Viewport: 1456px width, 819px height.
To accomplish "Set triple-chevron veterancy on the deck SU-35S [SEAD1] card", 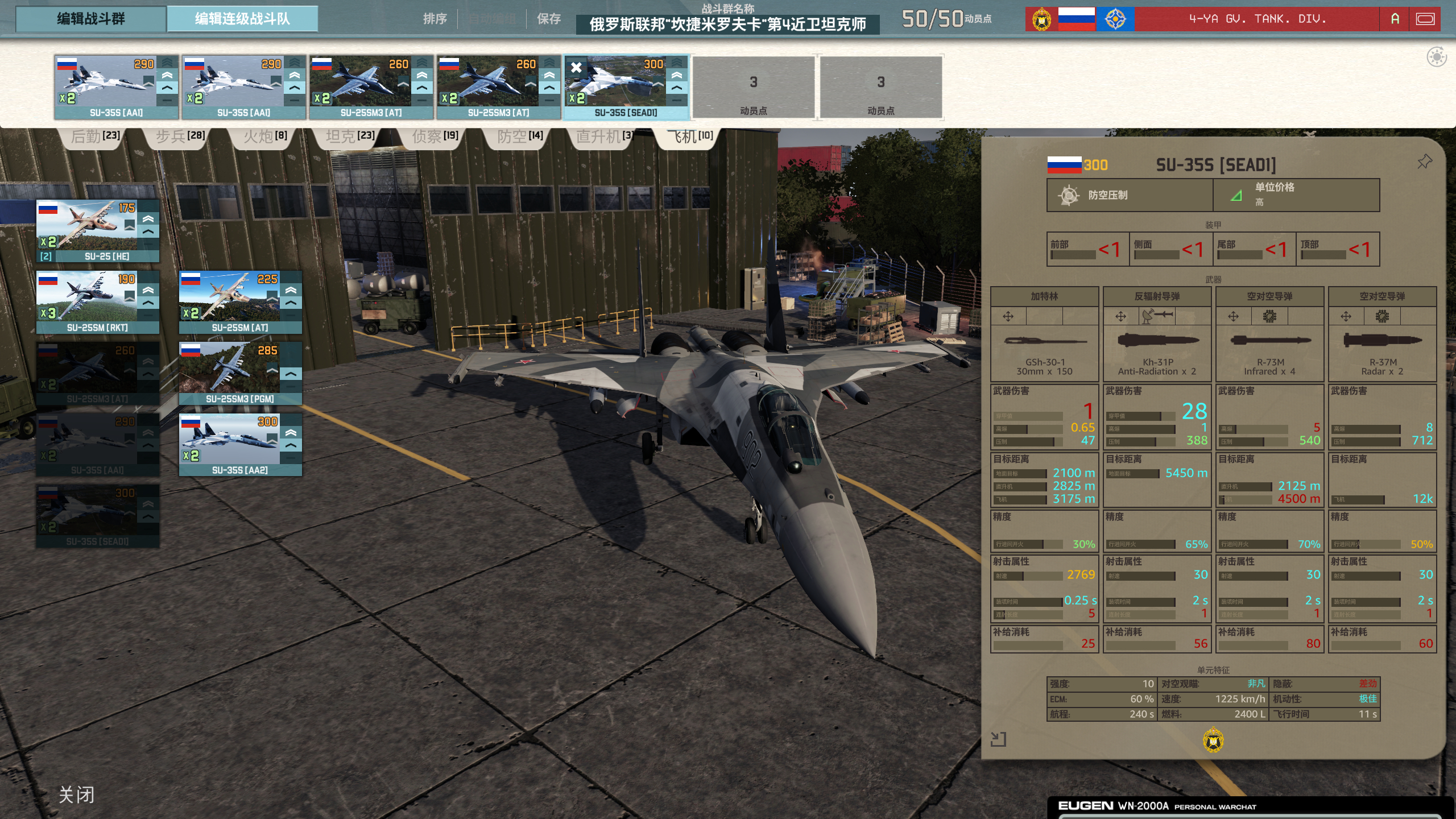I will point(677,62).
